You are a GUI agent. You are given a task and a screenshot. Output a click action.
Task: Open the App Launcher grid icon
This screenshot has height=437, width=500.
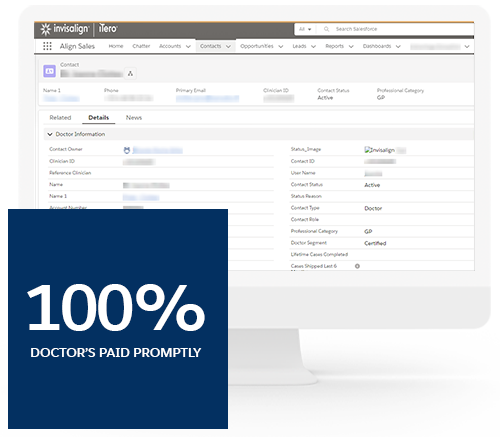coord(47,46)
